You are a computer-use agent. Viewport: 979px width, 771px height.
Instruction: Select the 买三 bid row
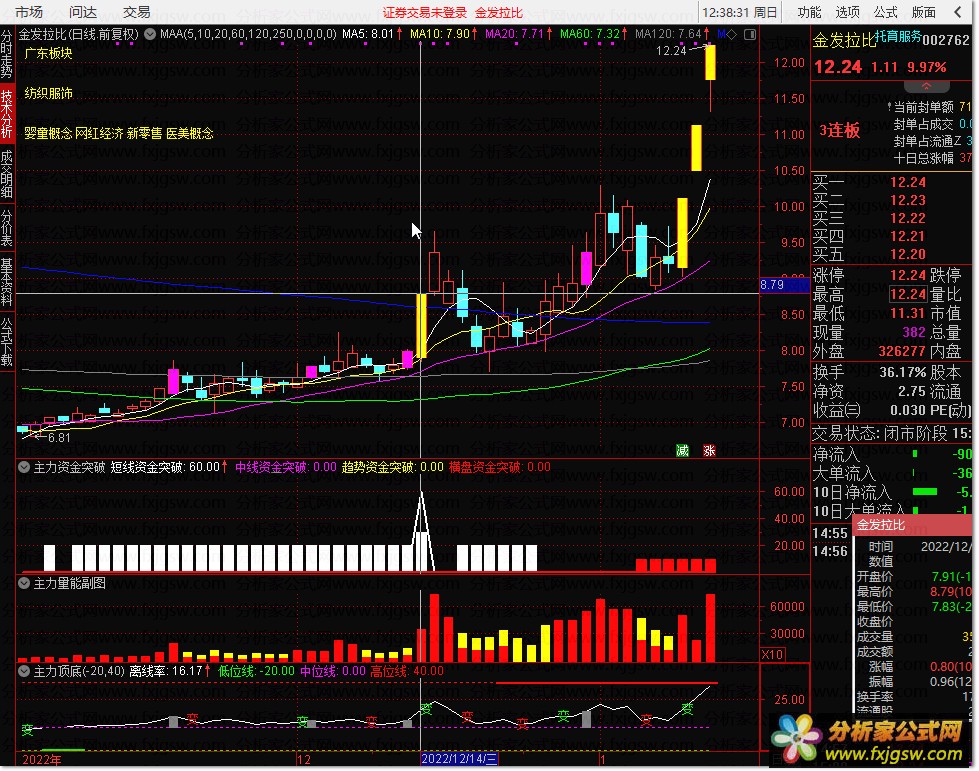tap(891, 219)
